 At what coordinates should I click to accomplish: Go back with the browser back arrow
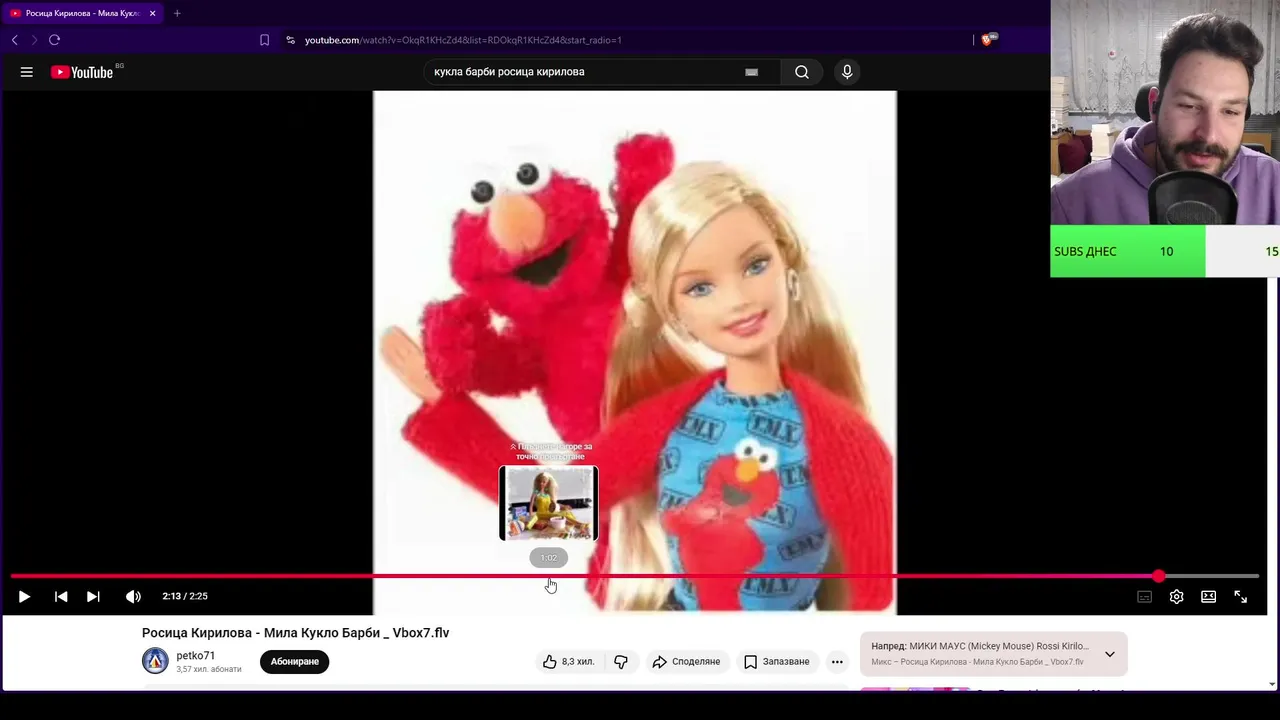tap(14, 40)
